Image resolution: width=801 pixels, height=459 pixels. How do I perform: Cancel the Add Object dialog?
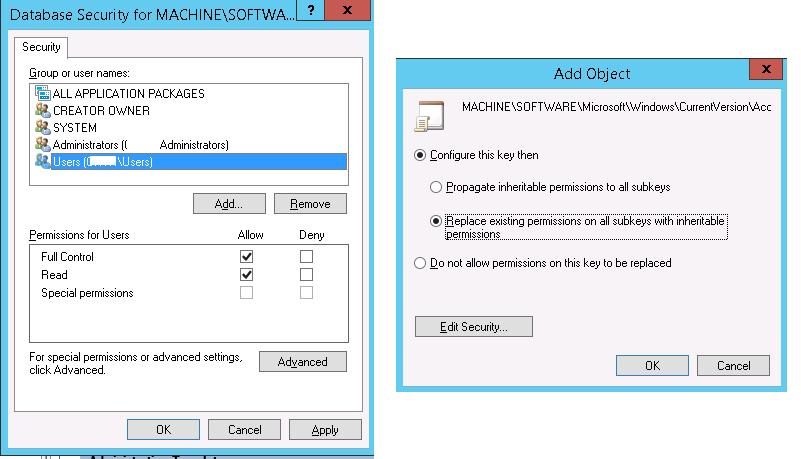(x=733, y=366)
